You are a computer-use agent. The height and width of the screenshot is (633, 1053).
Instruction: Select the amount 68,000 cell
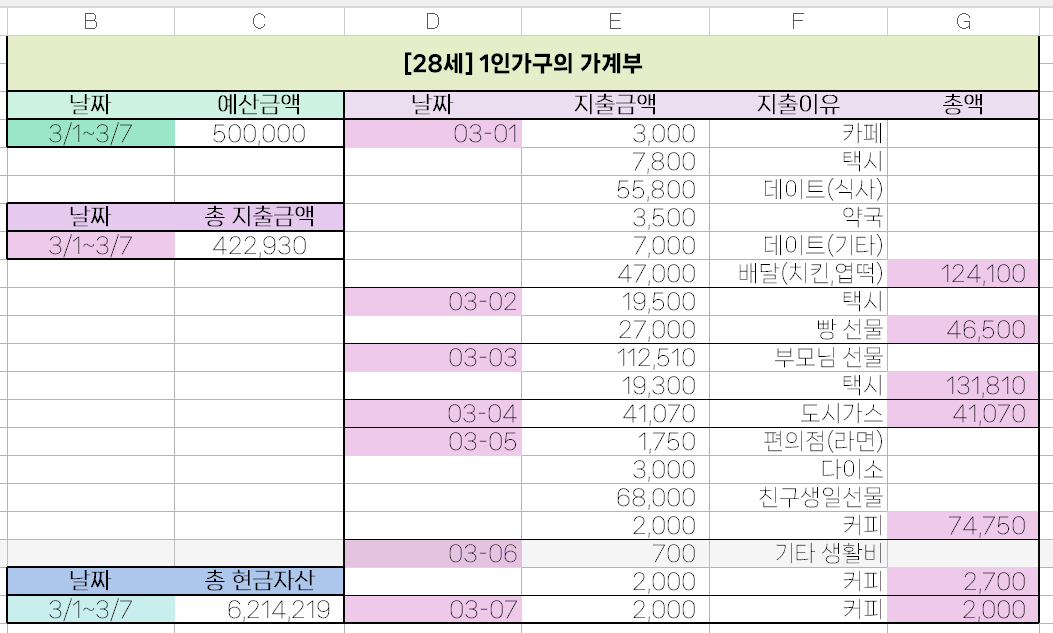tap(615, 497)
